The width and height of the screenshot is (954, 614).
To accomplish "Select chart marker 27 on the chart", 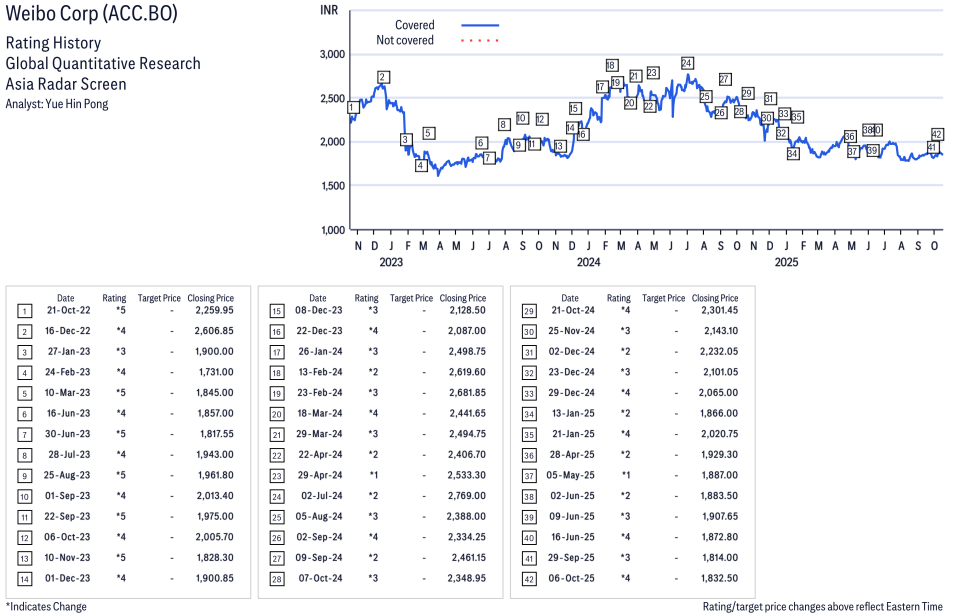I will point(725,79).
